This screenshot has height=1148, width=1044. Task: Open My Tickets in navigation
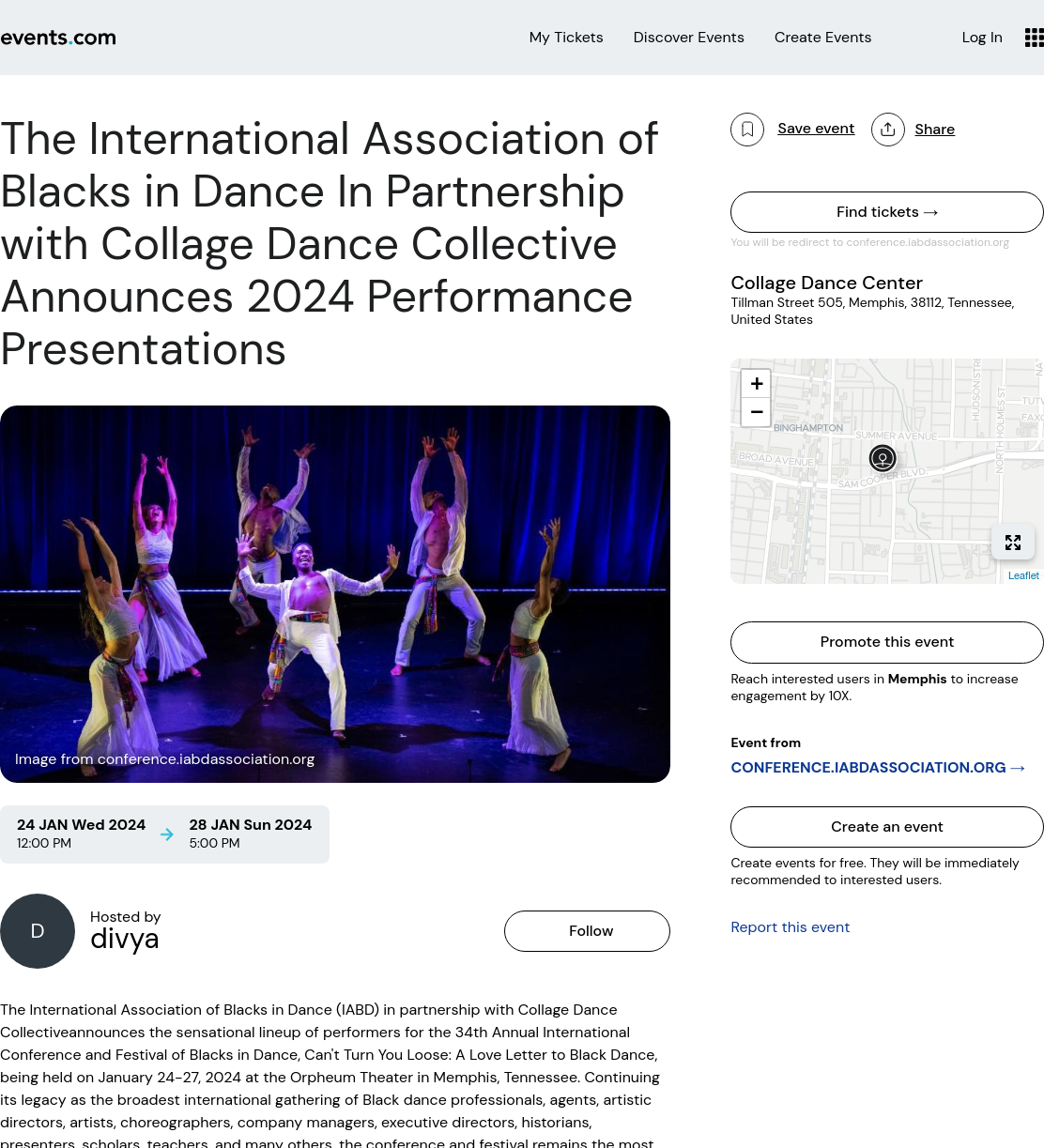[x=566, y=38]
